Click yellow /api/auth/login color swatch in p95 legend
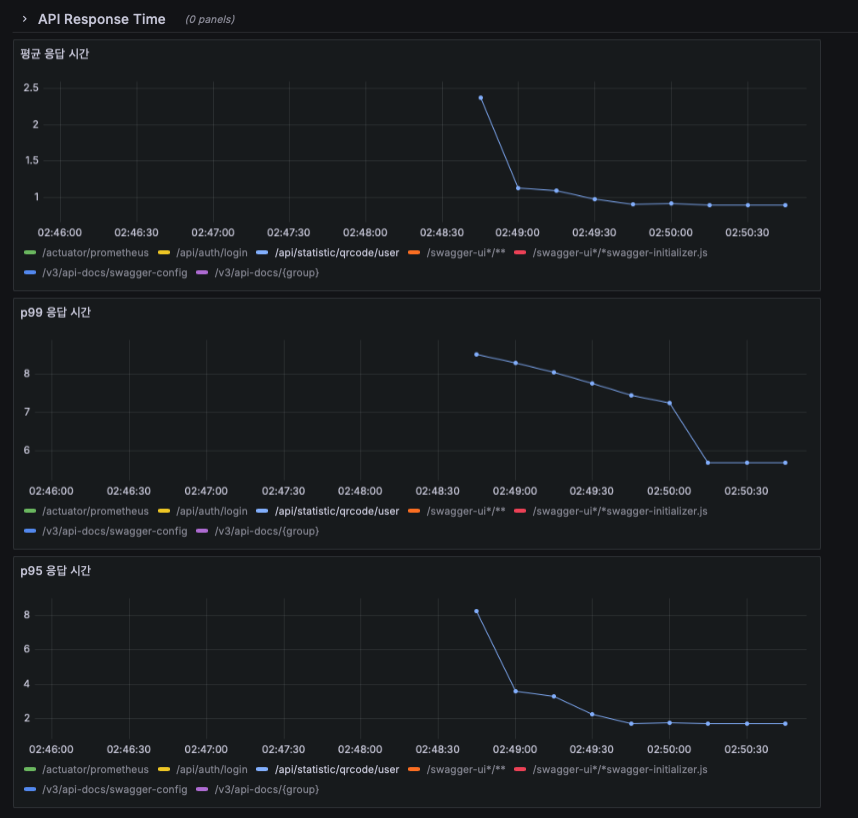Viewport: 858px width, 818px height. tap(164, 769)
